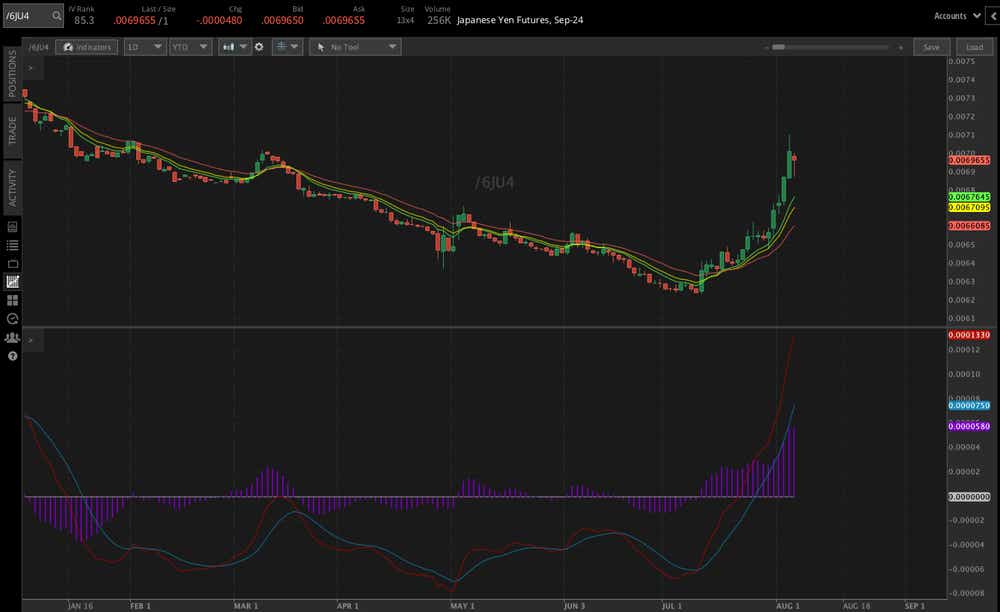
Task: Click the clock history sidebar icon
Action: pos(12,318)
